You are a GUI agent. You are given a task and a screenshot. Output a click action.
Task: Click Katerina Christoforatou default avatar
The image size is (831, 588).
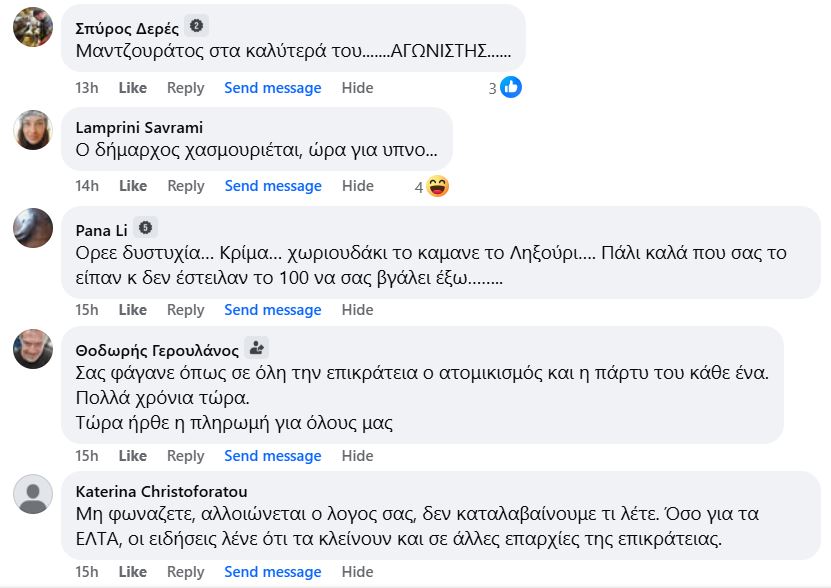[33, 494]
